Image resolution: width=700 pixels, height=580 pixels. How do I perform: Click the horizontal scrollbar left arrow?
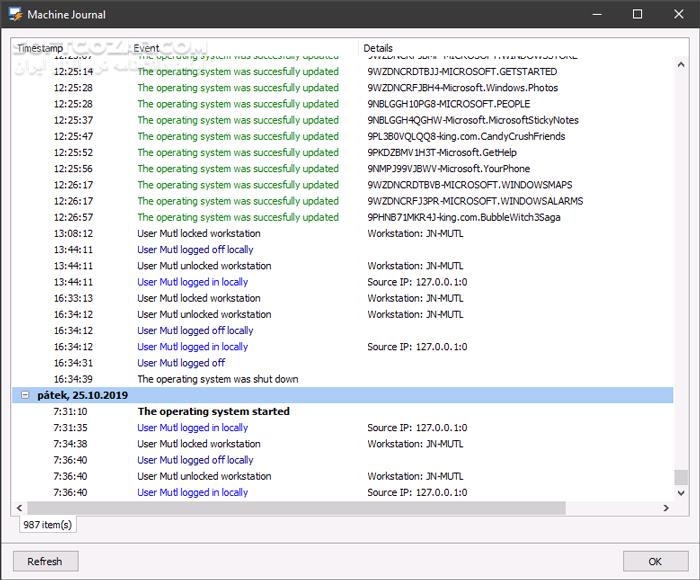coord(19,508)
